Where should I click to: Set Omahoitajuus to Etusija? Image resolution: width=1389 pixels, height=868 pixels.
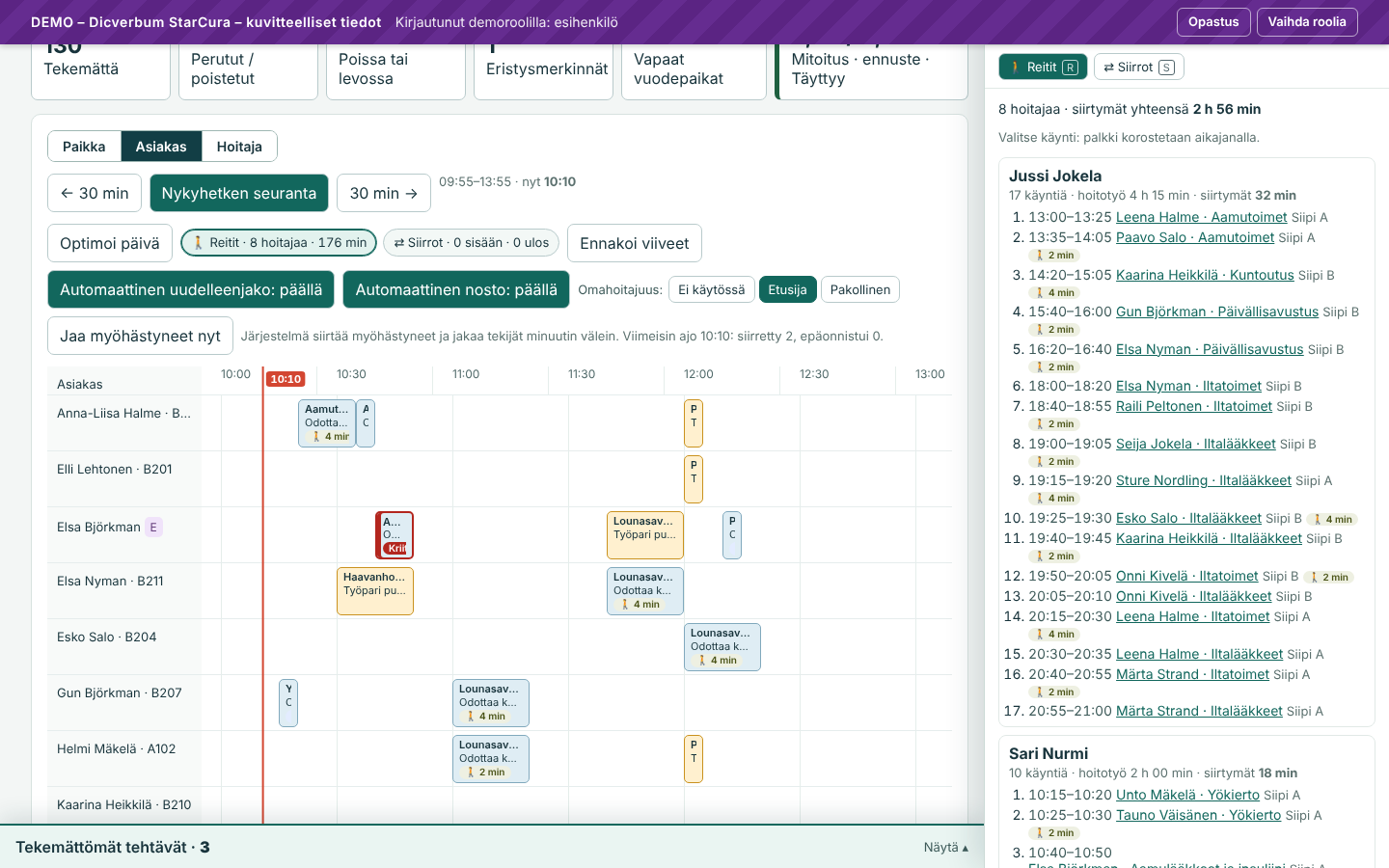coord(788,289)
